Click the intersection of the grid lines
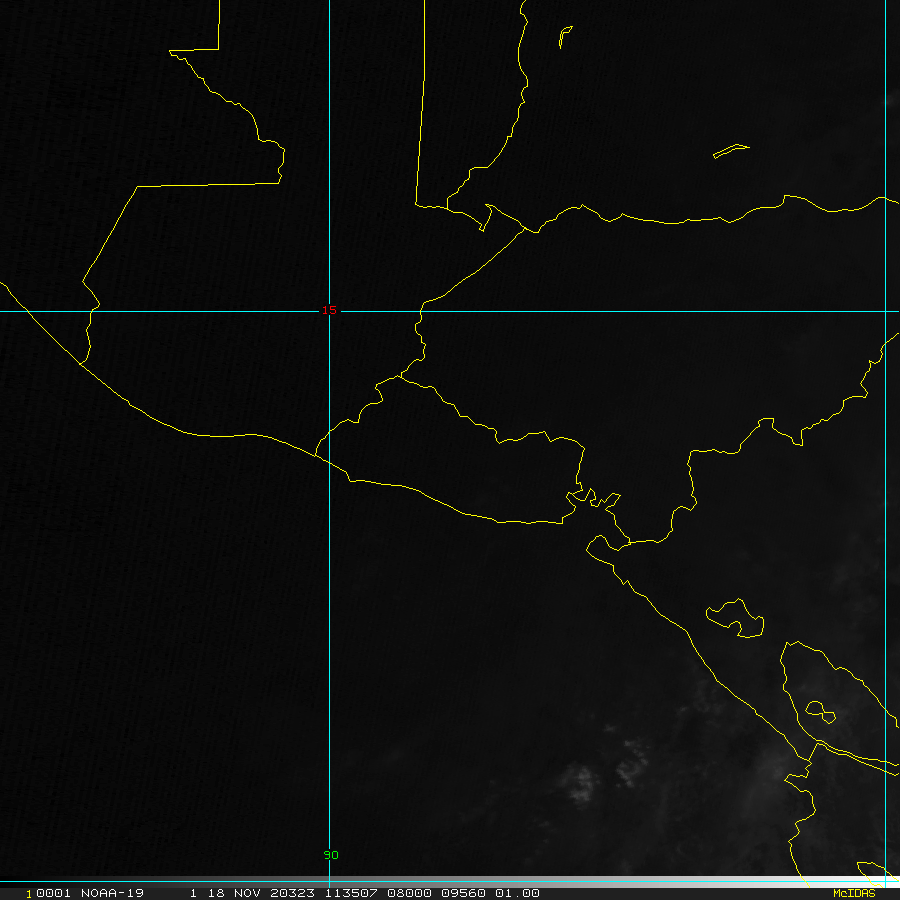The image size is (900, 900). click(x=330, y=311)
